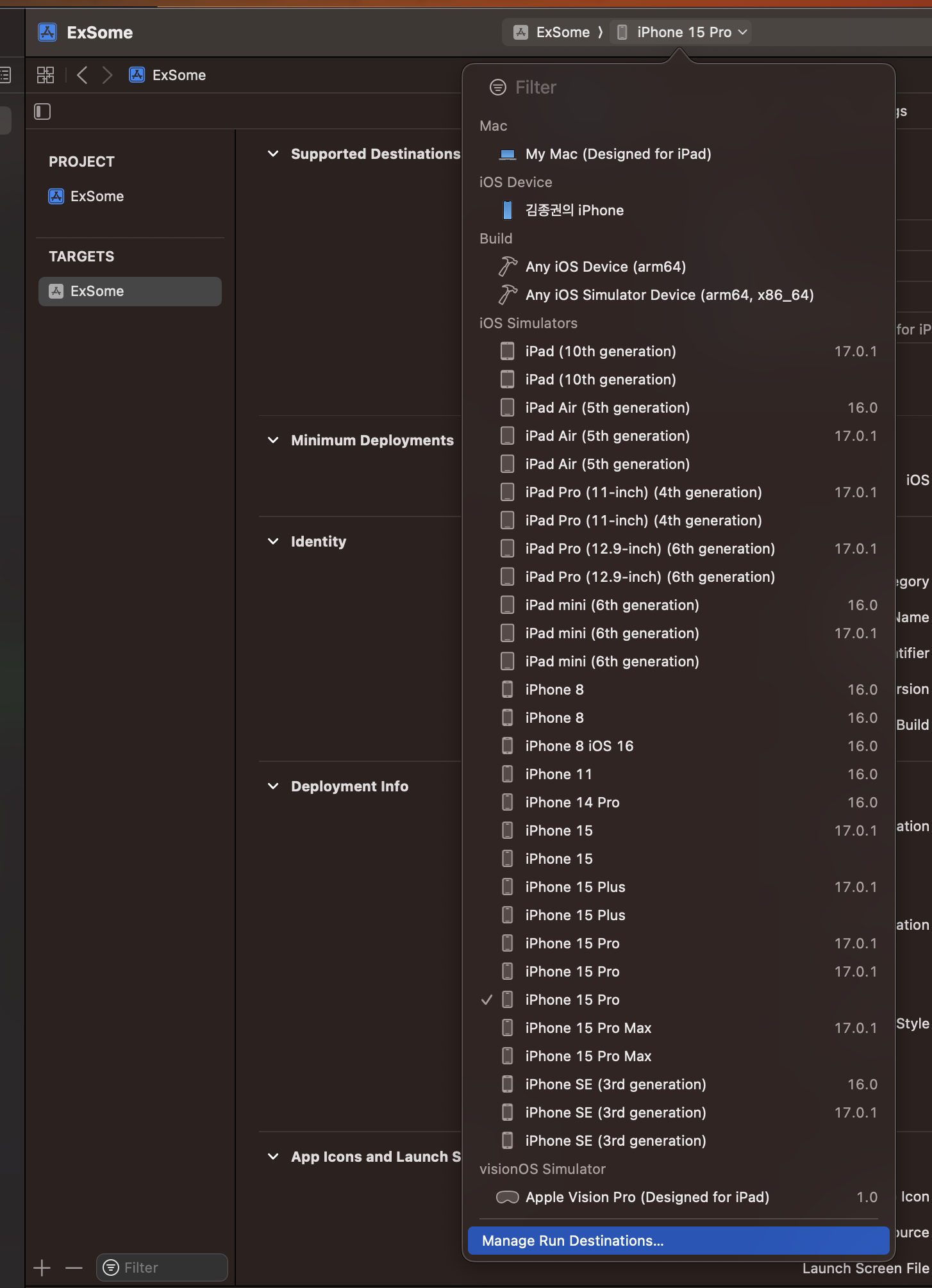The height and width of the screenshot is (1288, 932).
Task: Select iPad mini (6th generation) 16.0
Action: [679, 605]
